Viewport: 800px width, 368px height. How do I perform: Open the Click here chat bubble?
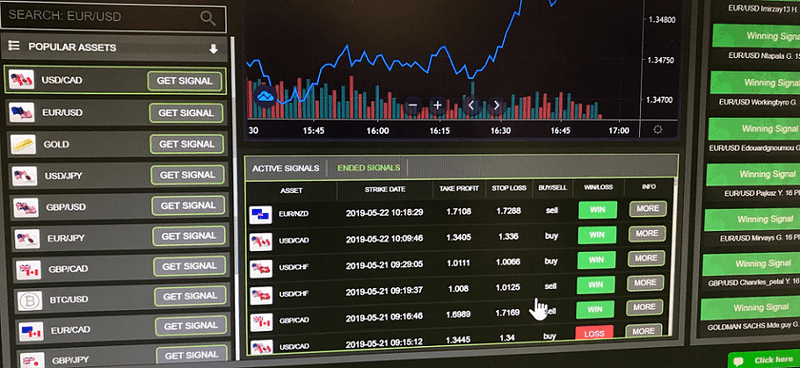click(764, 360)
